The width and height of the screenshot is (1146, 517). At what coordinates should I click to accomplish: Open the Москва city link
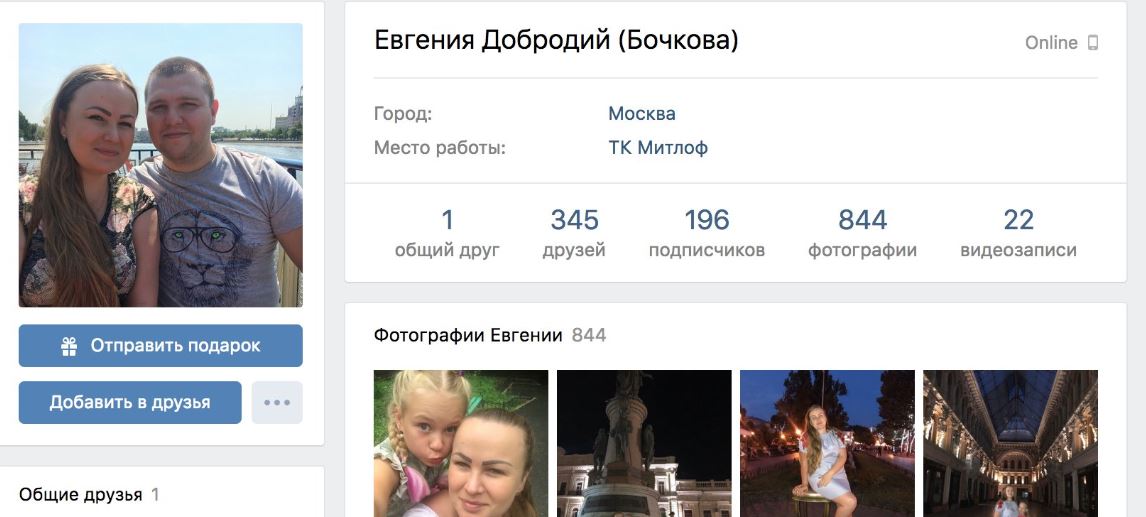click(642, 113)
